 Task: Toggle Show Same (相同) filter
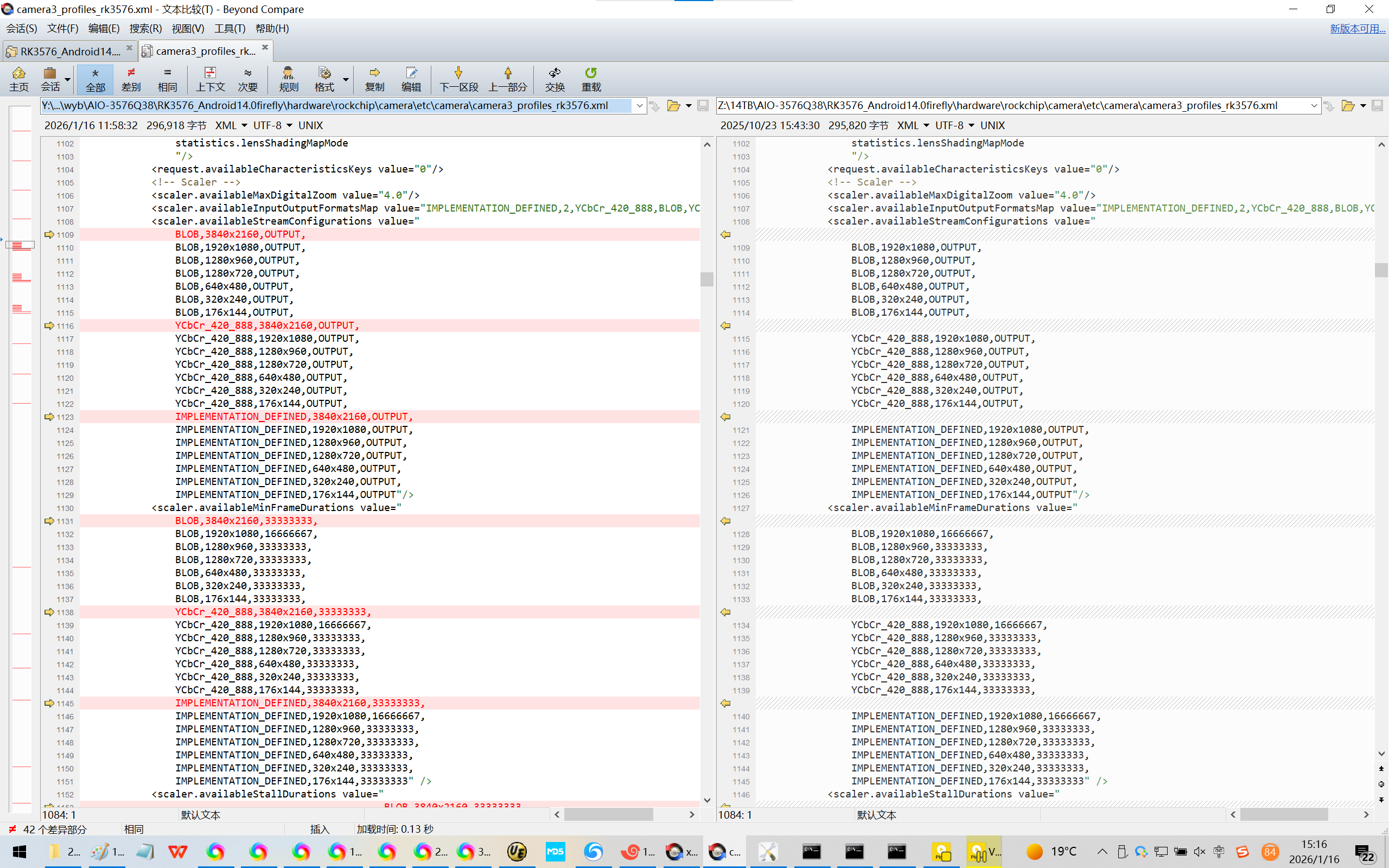[x=167, y=79]
